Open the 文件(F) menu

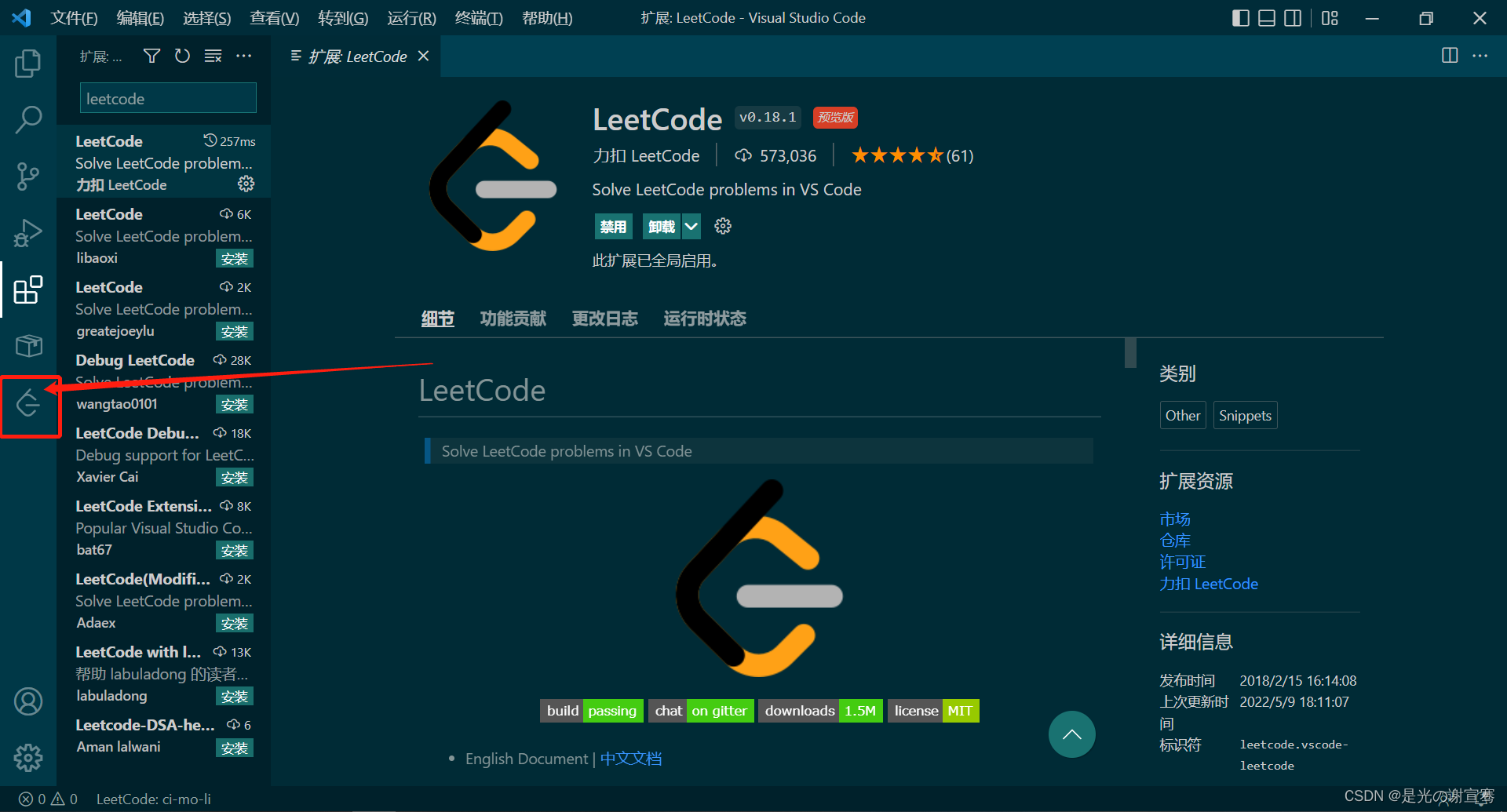74,18
